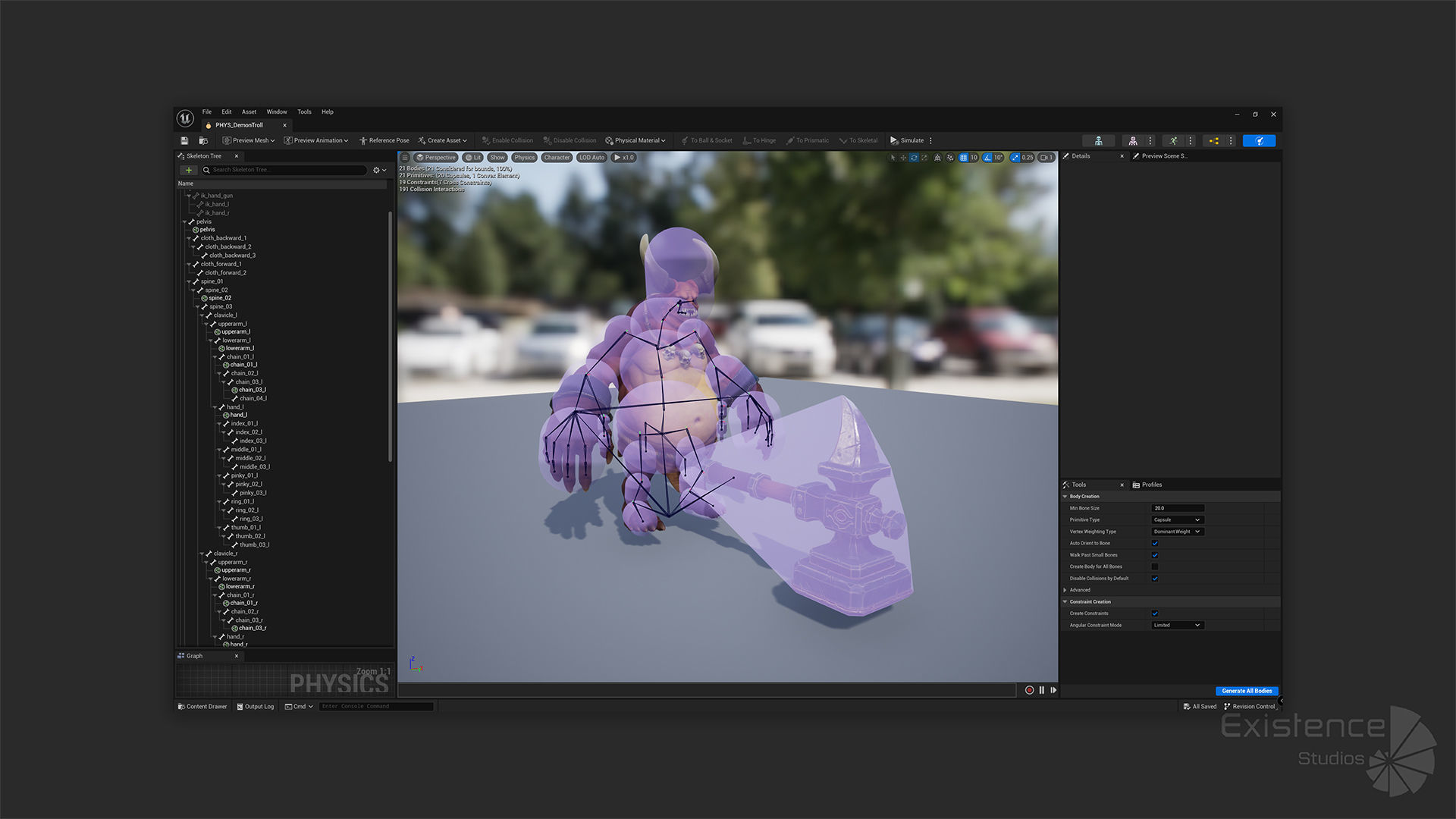This screenshot has width=1456, height=819.
Task: Toggle grid snapping icon in viewport
Action: (963, 158)
